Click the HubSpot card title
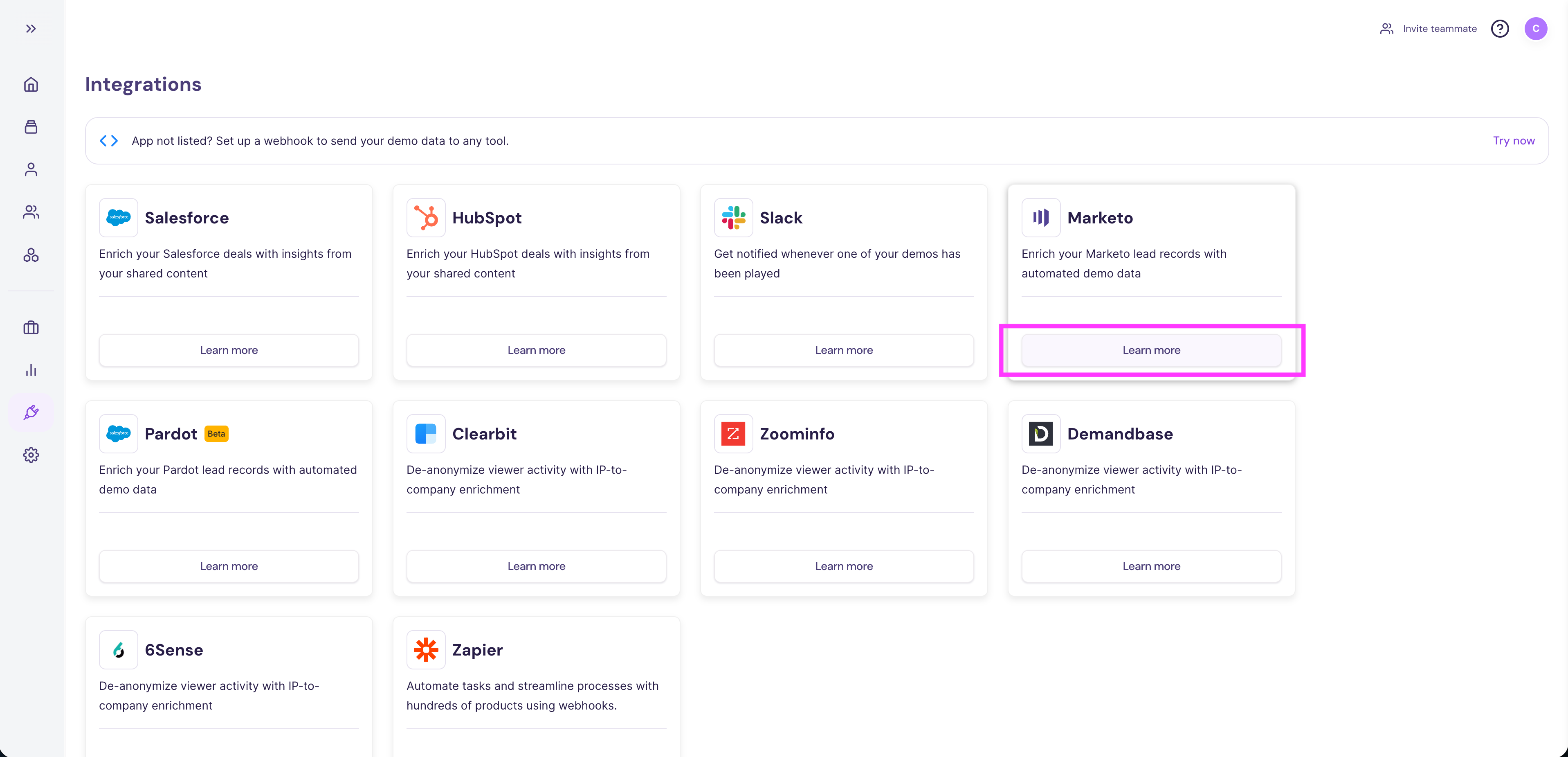This screenshot has width=1568, height=757. click(x=487, y=218)
